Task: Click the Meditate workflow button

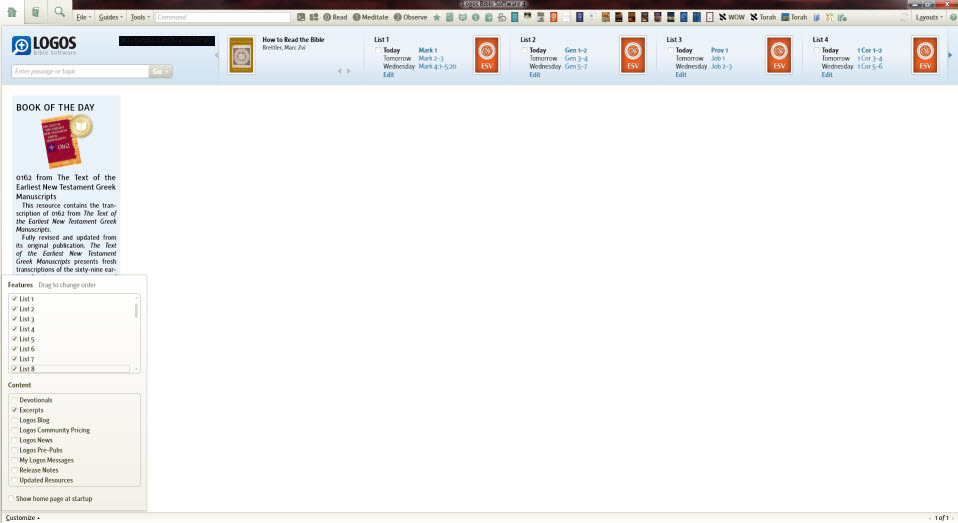Action: 370,17
